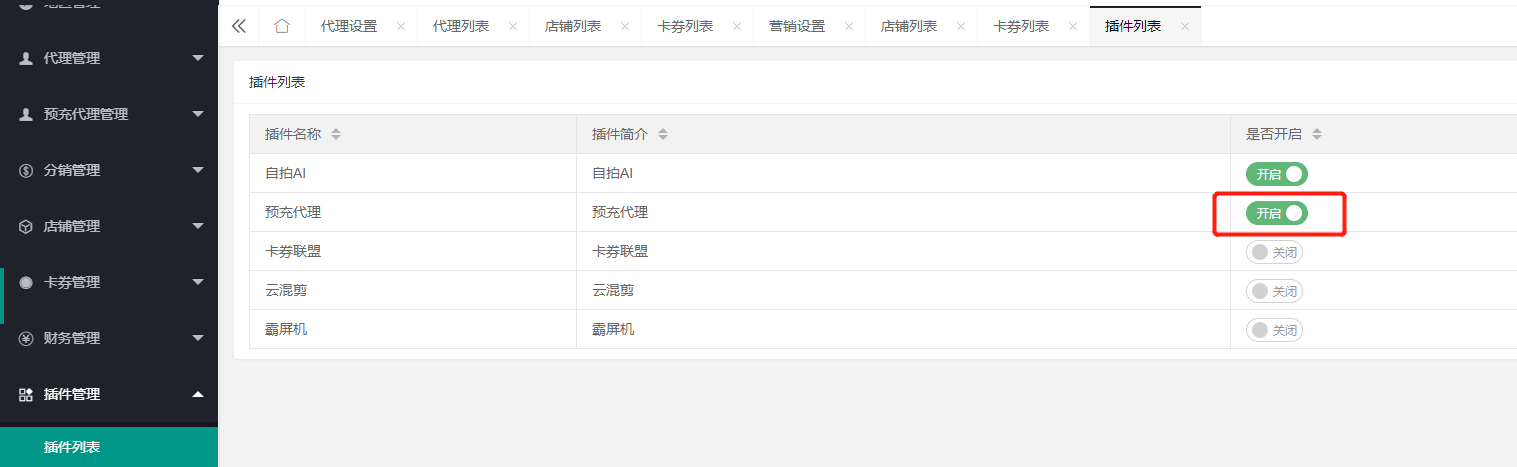The image size is (1517, 467).
Task: Click the 插件管理 grid icon
Action: tap(27, 395)
